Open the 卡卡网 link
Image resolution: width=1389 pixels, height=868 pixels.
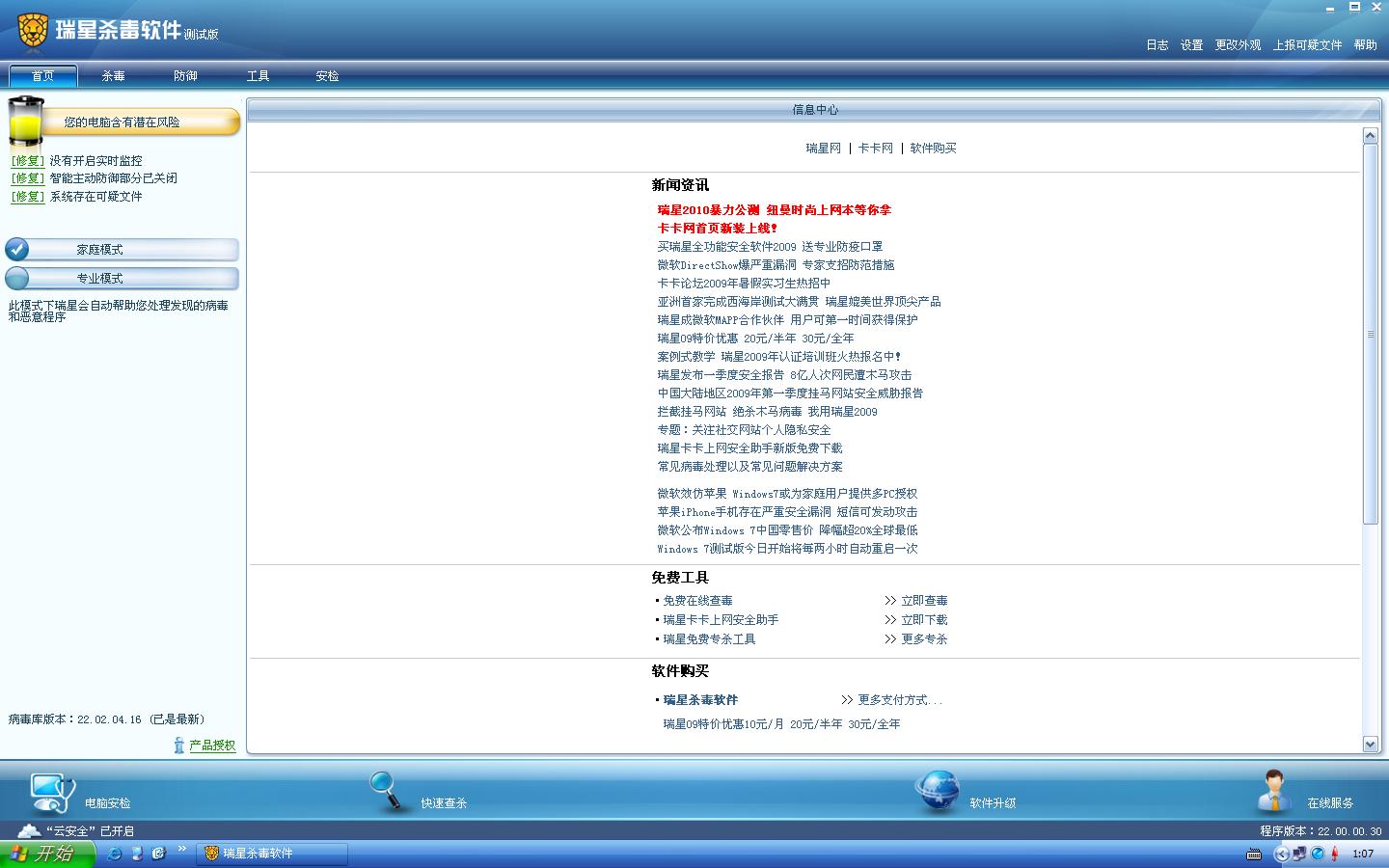tap(876, 149)
